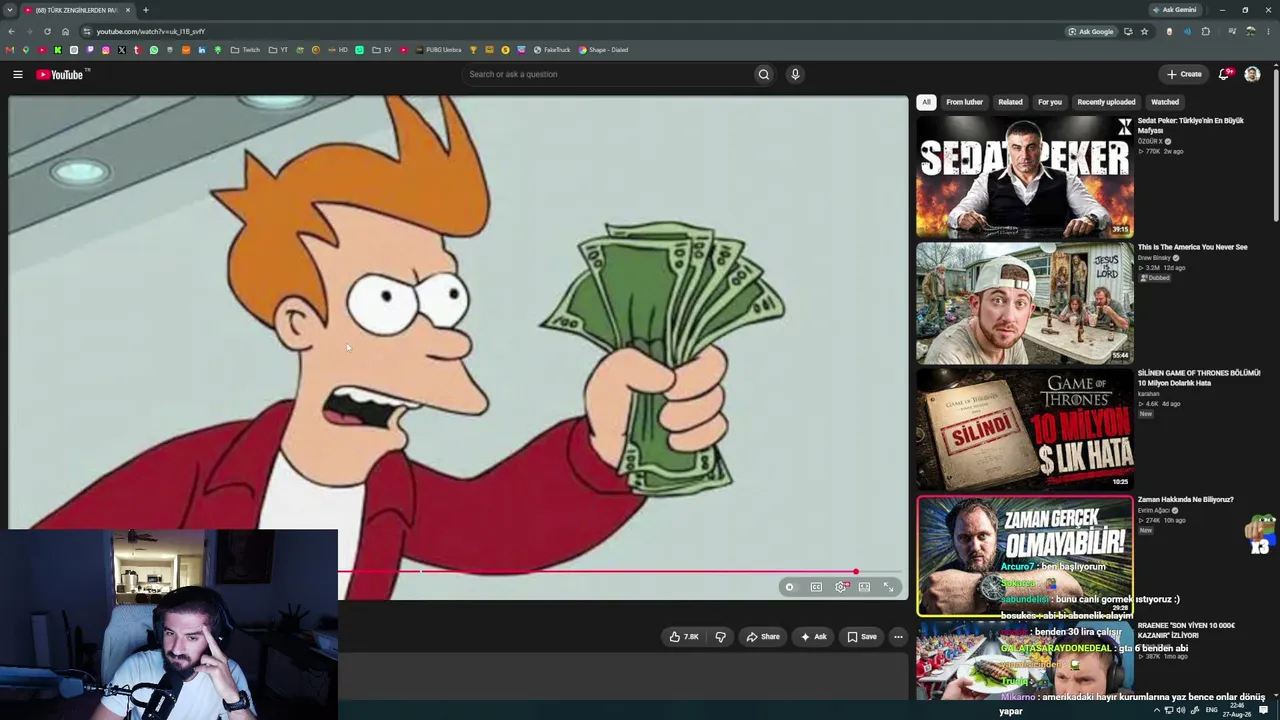Dislike the video
This screenshot has height=720, width=1280.
[x=720, y=637]
